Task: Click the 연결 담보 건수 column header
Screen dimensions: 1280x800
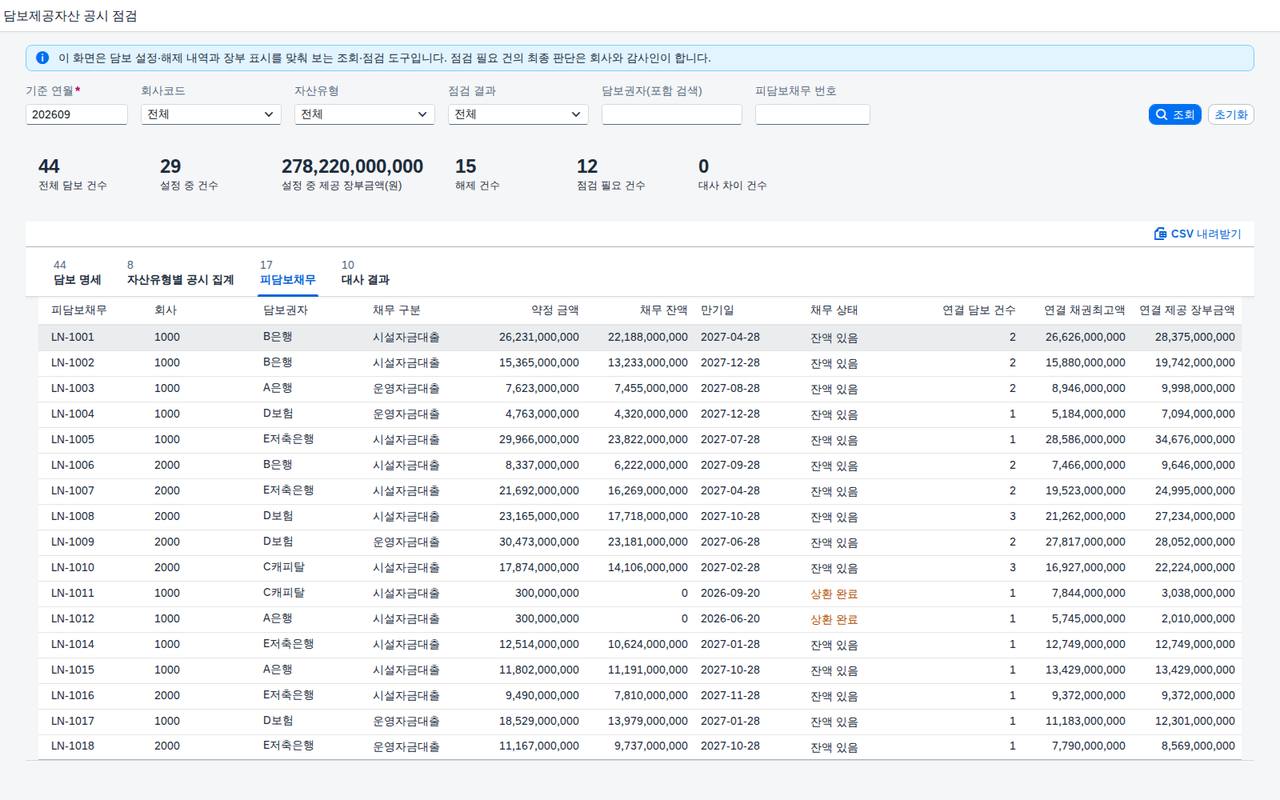Action: click(x=979, y=311)
